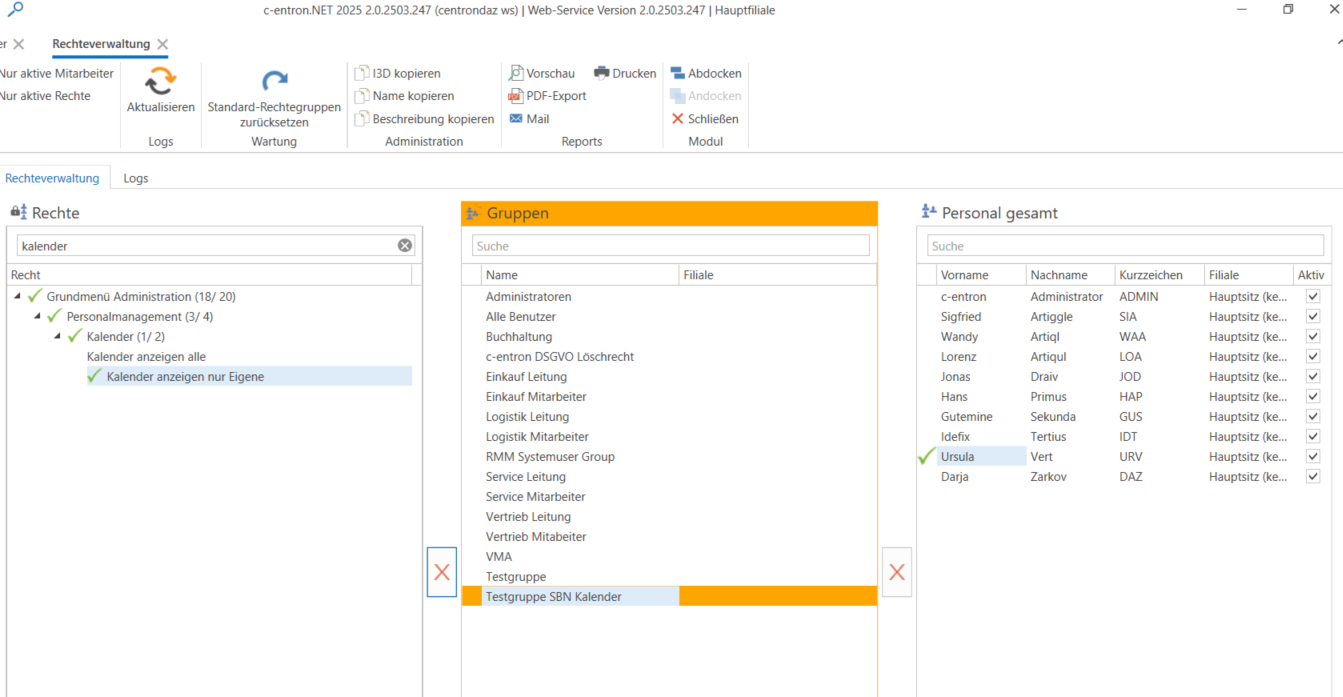Collapse the Personalmanagement tree node
The width and height of the screenshot is (1343, 697).
[38, 316]
